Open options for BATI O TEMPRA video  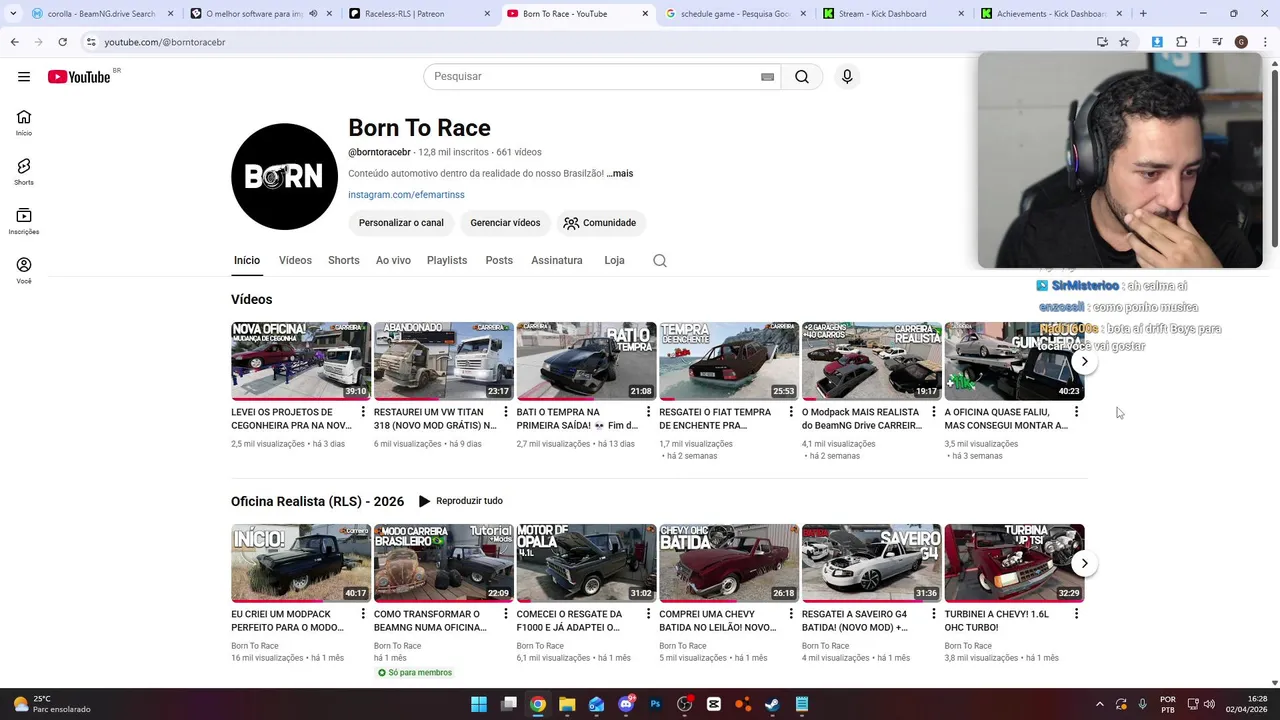(x=648, y=412)
